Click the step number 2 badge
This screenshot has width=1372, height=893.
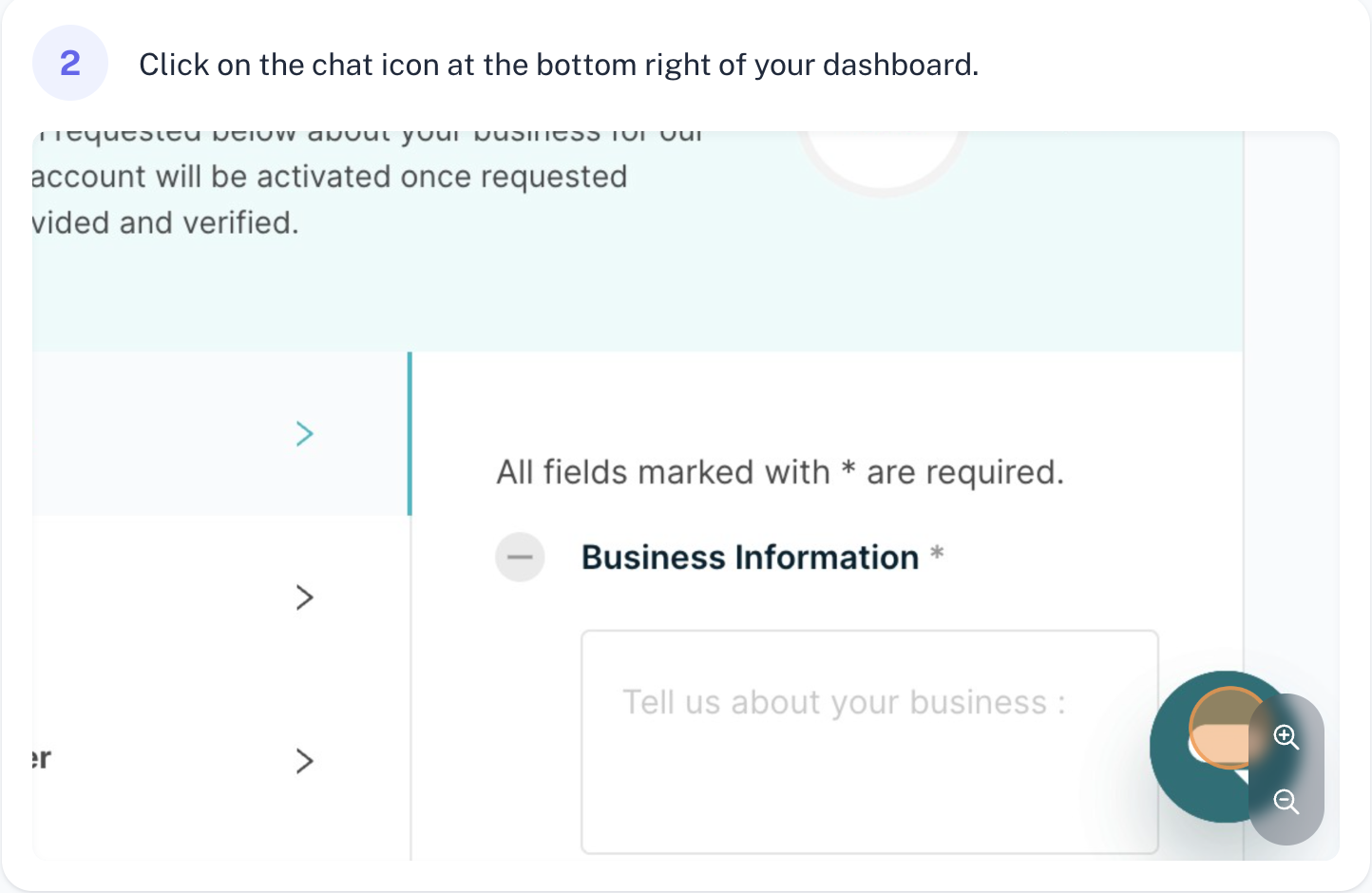70,64
